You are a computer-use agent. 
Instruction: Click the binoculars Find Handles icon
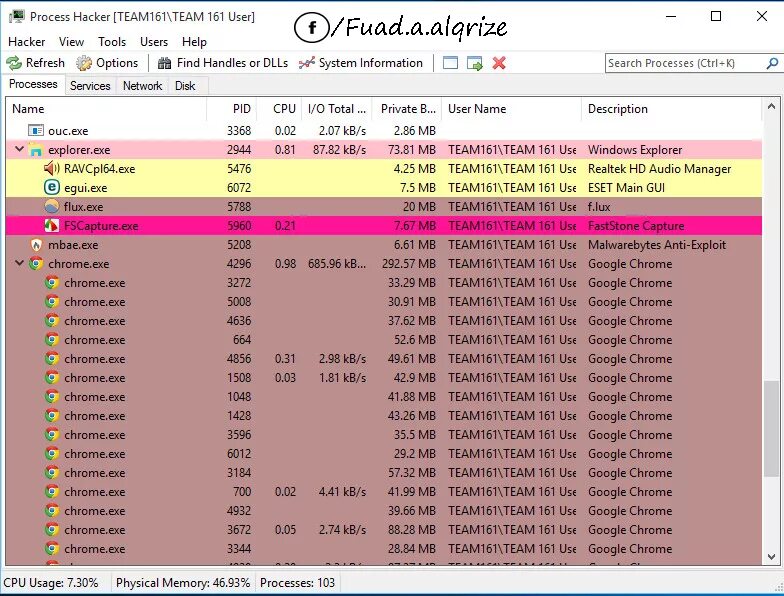pos(164,63)
